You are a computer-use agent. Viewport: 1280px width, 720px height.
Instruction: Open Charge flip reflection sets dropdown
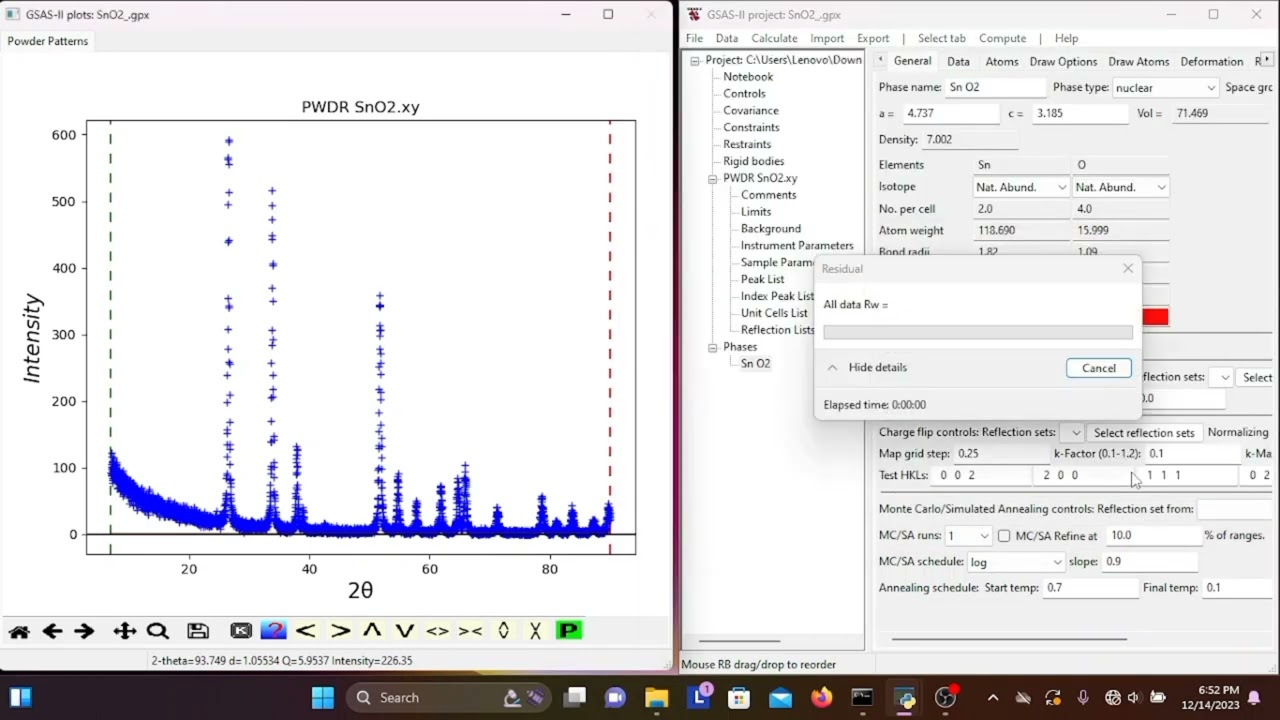coord(1074,433)
